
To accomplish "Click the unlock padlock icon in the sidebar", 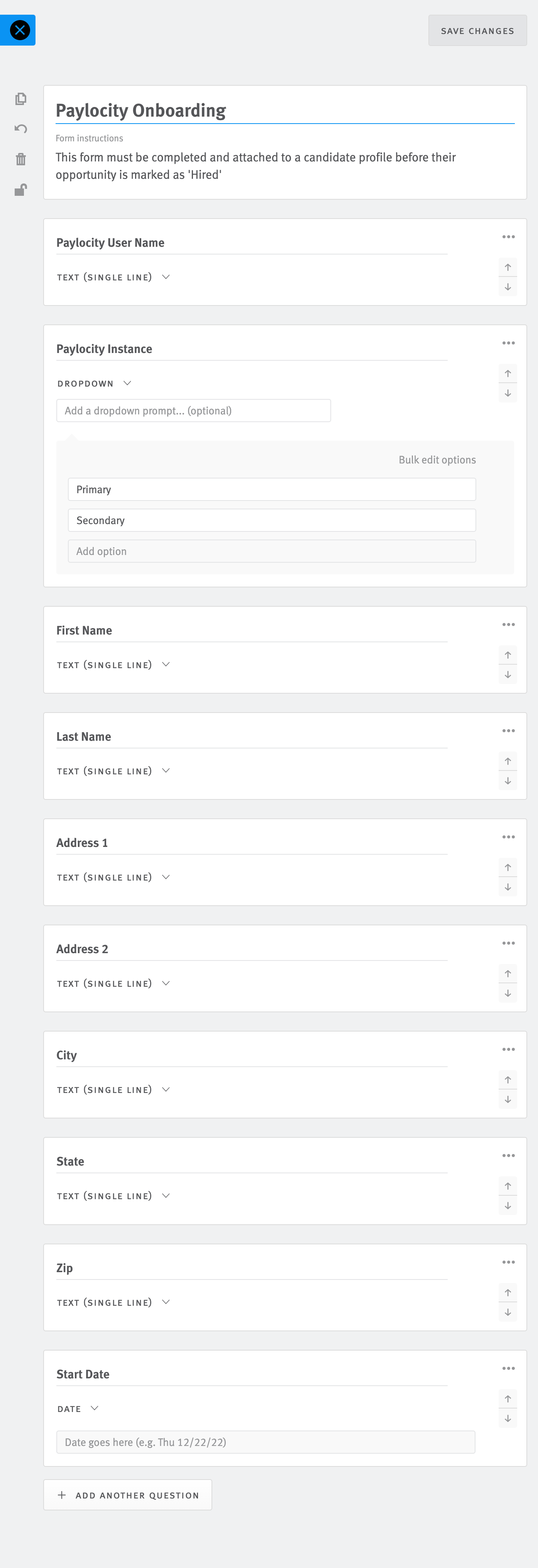I will click(21, 189).
